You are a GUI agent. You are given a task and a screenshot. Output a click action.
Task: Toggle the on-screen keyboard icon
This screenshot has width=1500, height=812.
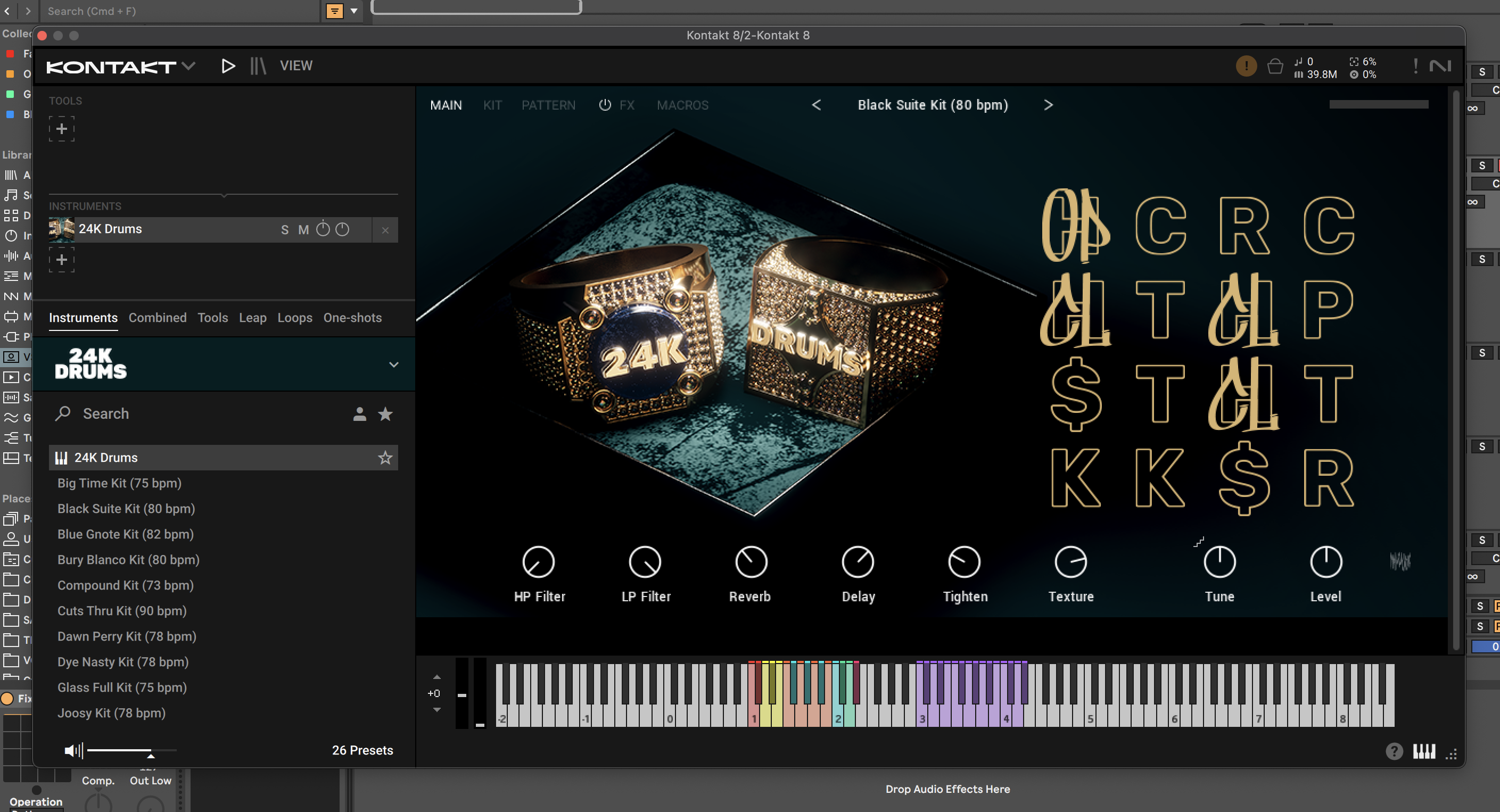[x=1424, y=751]
